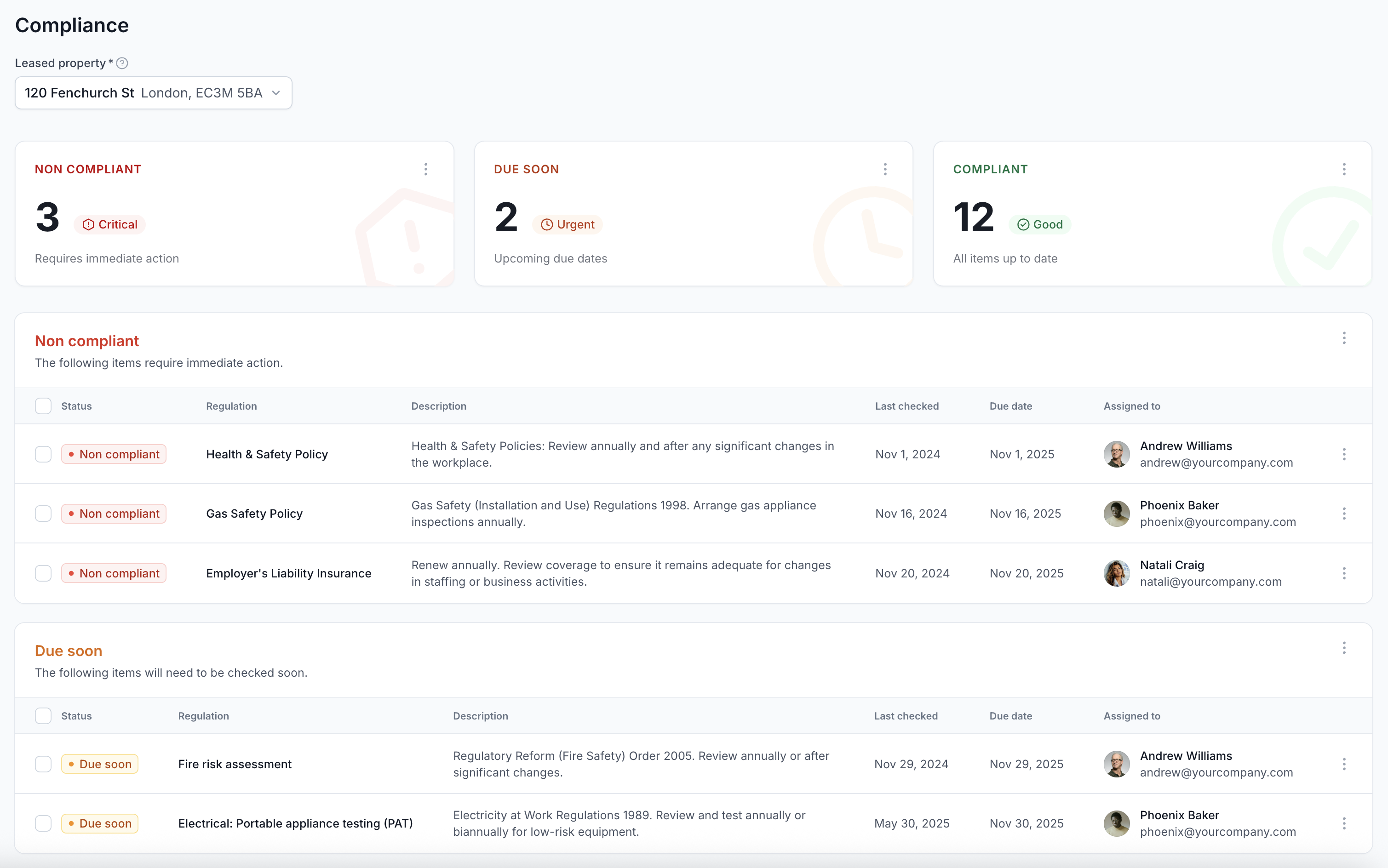Check the Electrical PAT testing row checkbox

pyautogui.click(x=43, y=822)
